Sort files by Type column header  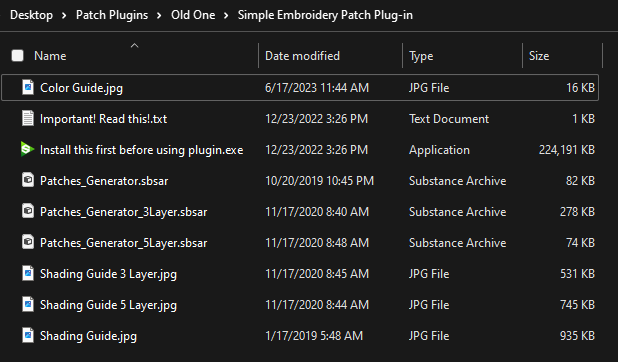pos(421,56)
